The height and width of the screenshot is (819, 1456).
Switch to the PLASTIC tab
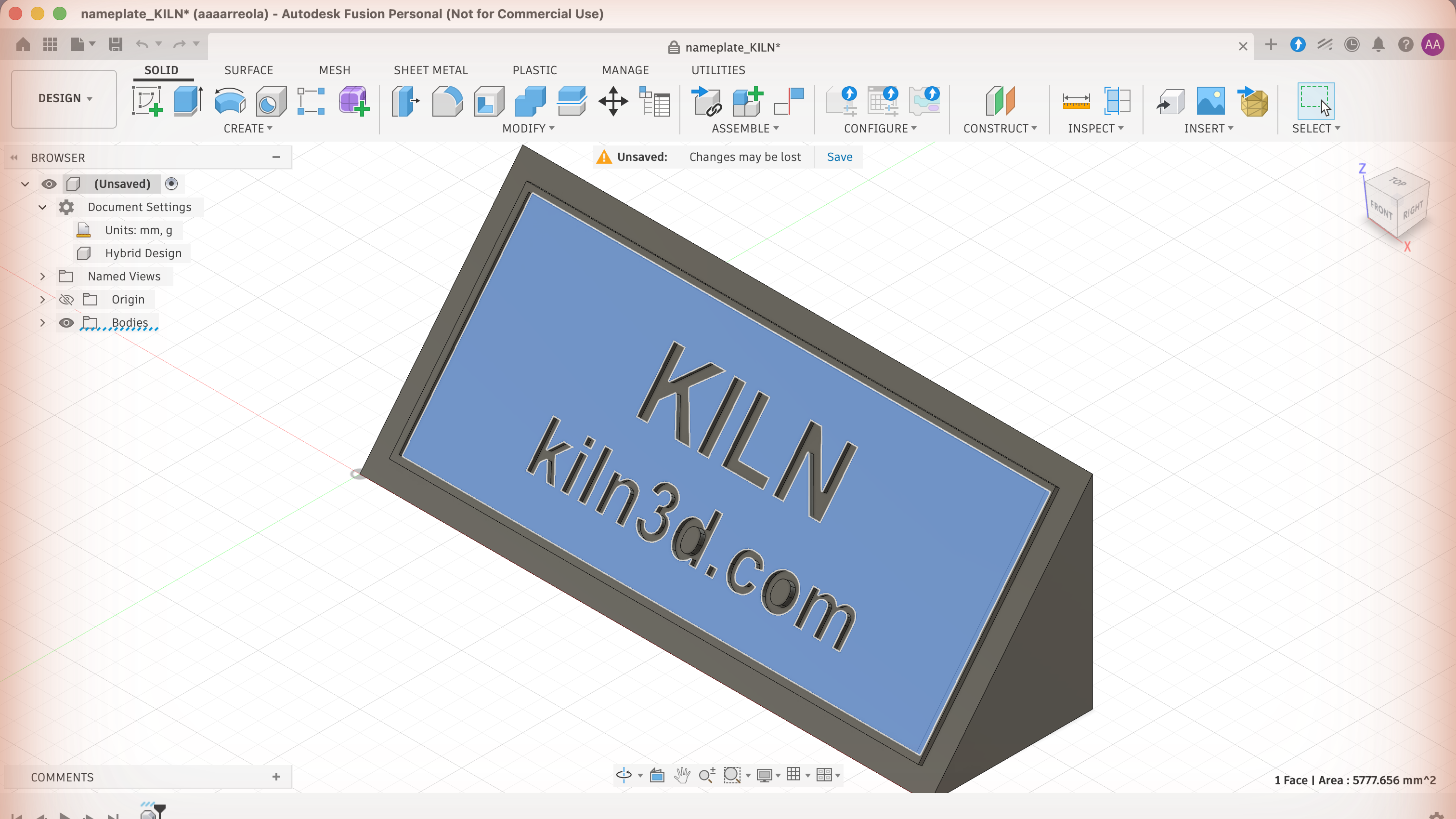[535, 70]
